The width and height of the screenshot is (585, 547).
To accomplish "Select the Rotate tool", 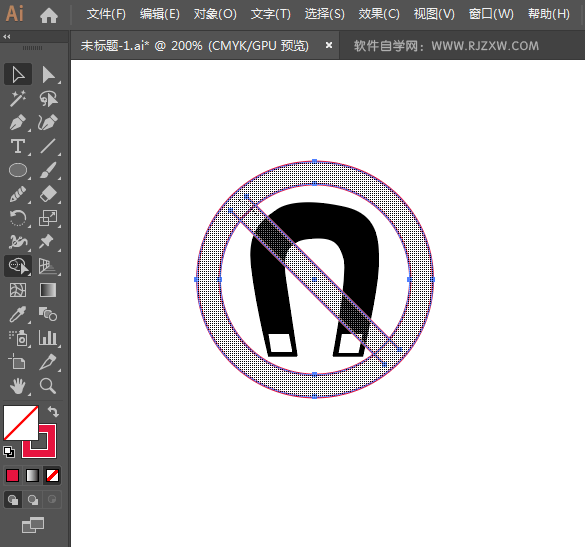I will [18, 218].
